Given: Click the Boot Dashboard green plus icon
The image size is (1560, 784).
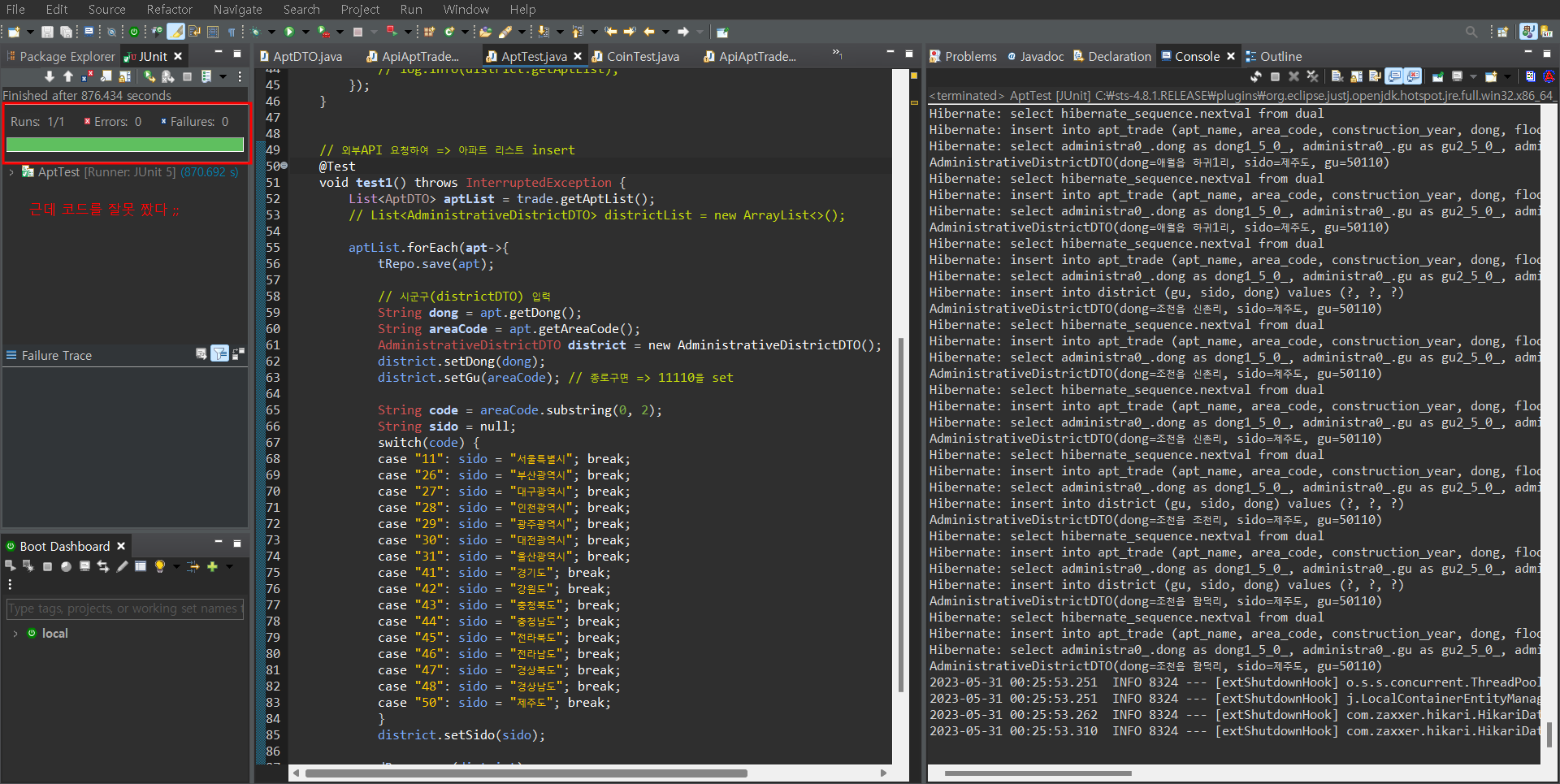Looking at the screenshot, I should [212, 566].
